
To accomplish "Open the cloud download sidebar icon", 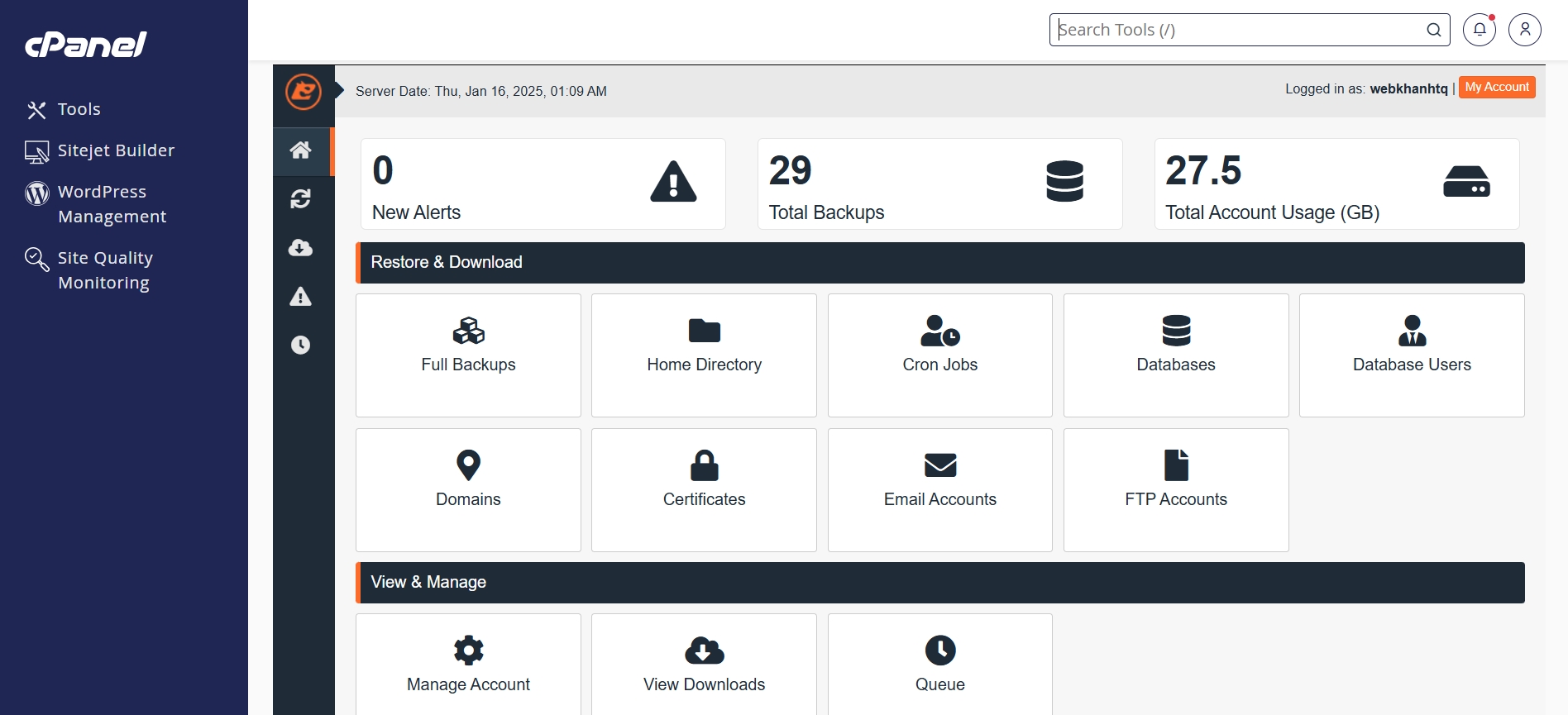I will pyautogui.click(x=301, y=248).
